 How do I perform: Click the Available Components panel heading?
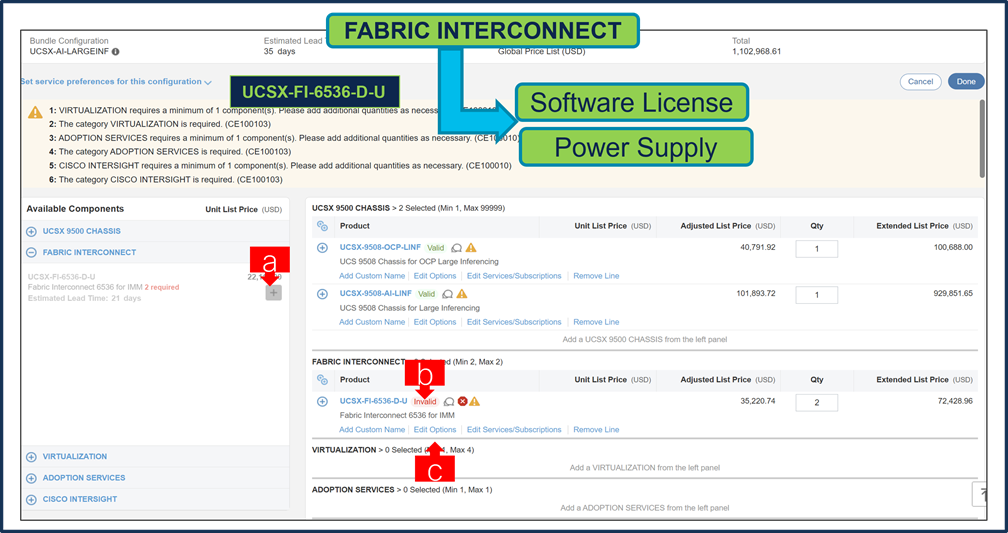point(75,209)
